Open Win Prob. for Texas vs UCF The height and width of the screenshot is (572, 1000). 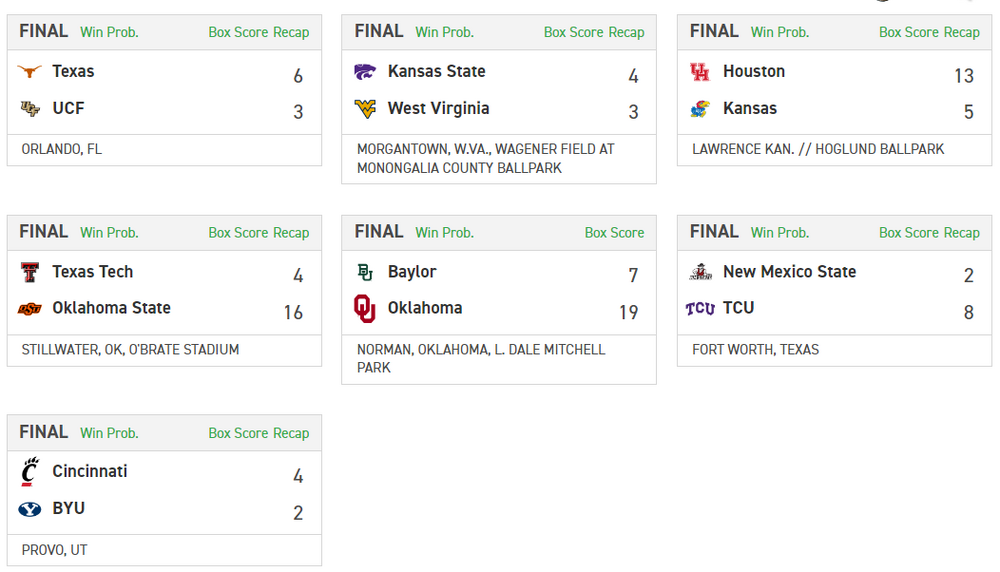(x=109, y=32)
